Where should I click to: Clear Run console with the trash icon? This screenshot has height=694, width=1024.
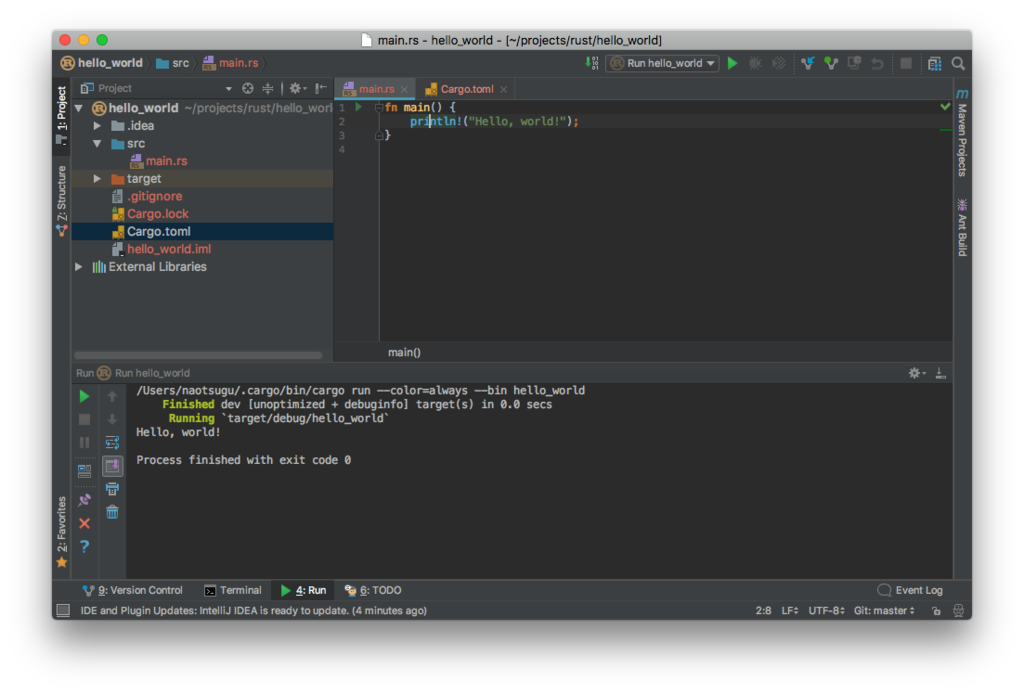[112, 512]
